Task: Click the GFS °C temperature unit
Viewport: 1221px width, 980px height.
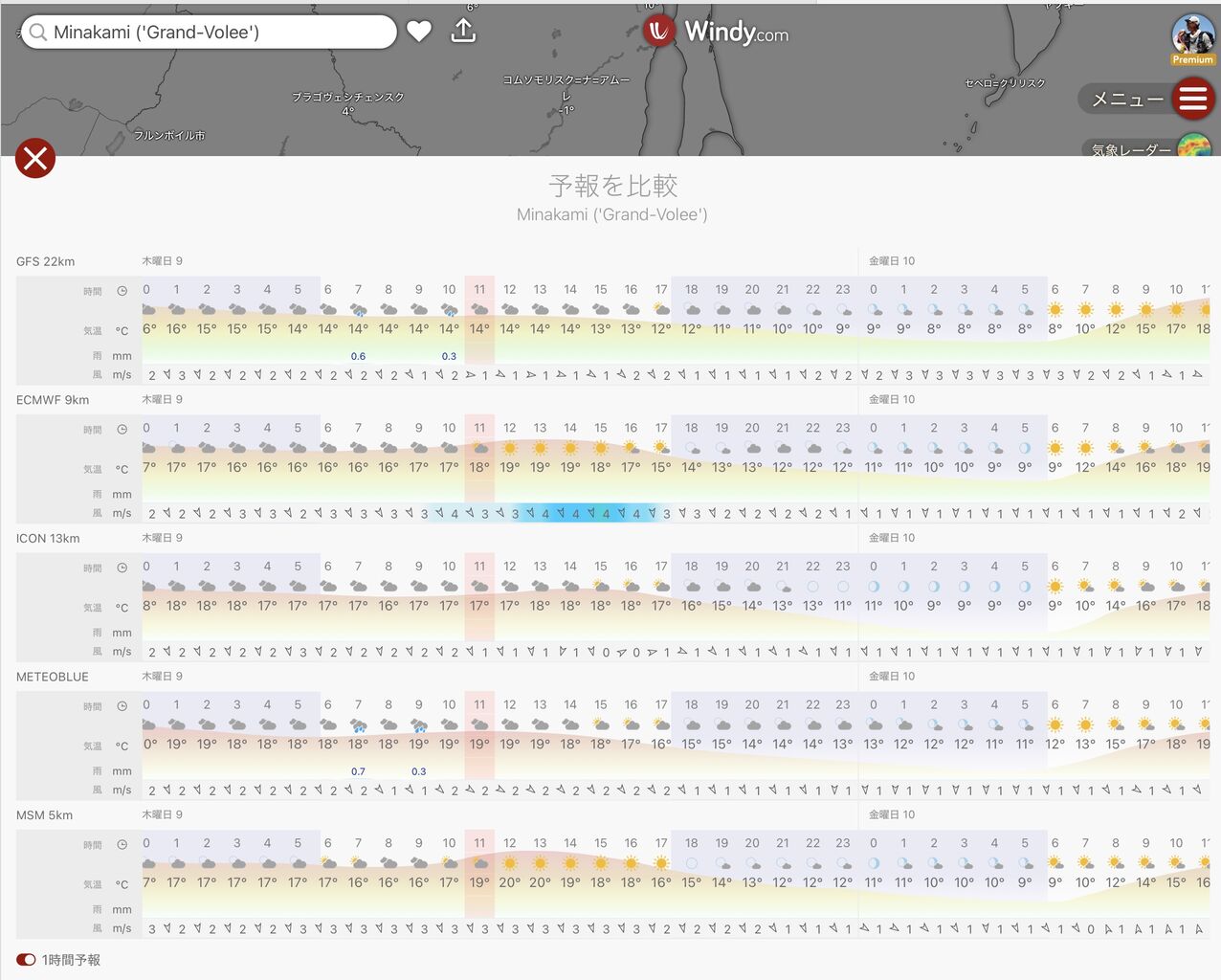Action: [122, 330]
